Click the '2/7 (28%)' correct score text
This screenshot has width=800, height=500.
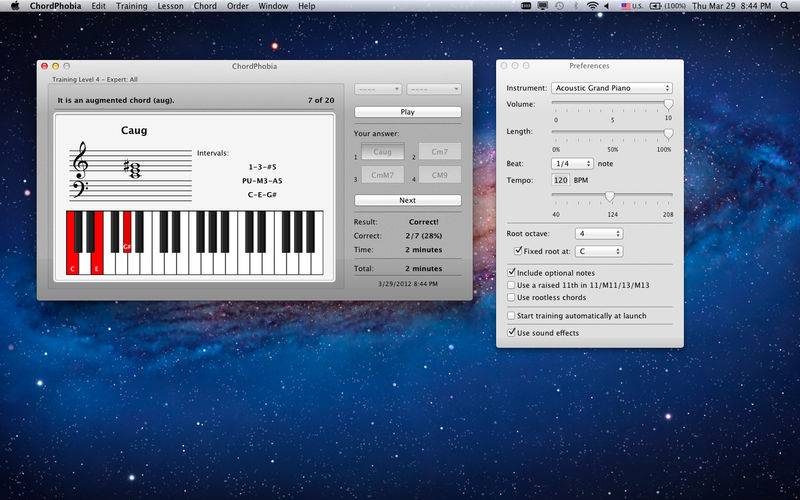point(423,236)
